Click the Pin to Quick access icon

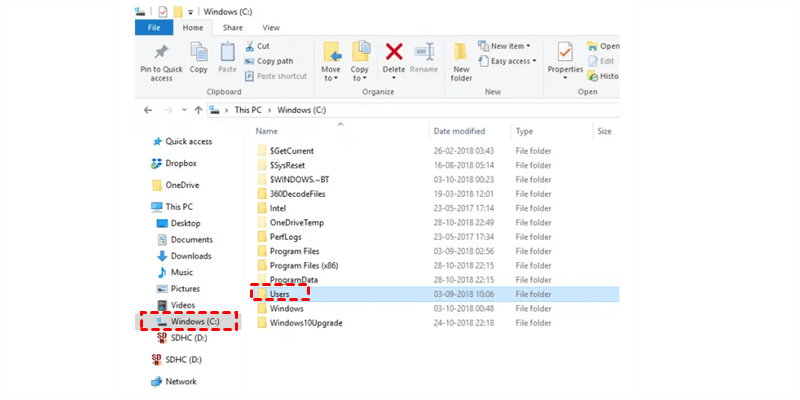click(x=161, y=53)
